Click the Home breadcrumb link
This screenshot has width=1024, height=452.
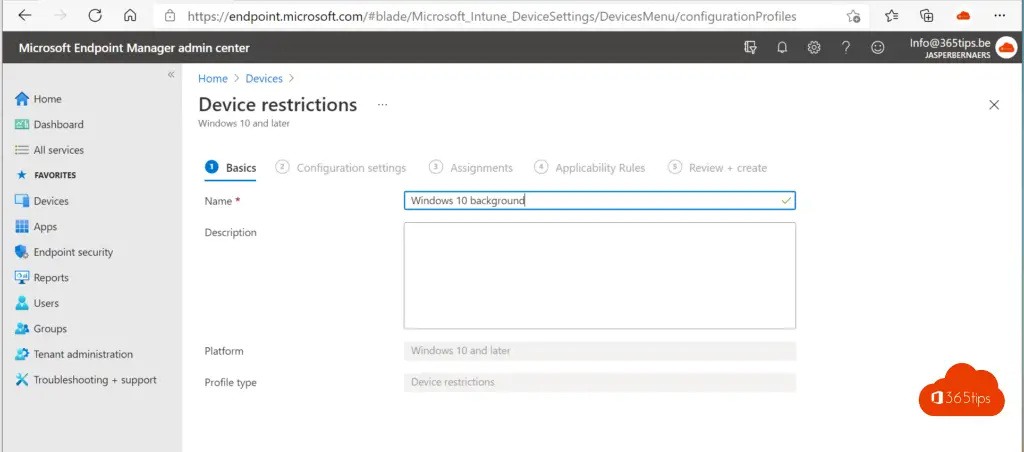tap(213, 78)
